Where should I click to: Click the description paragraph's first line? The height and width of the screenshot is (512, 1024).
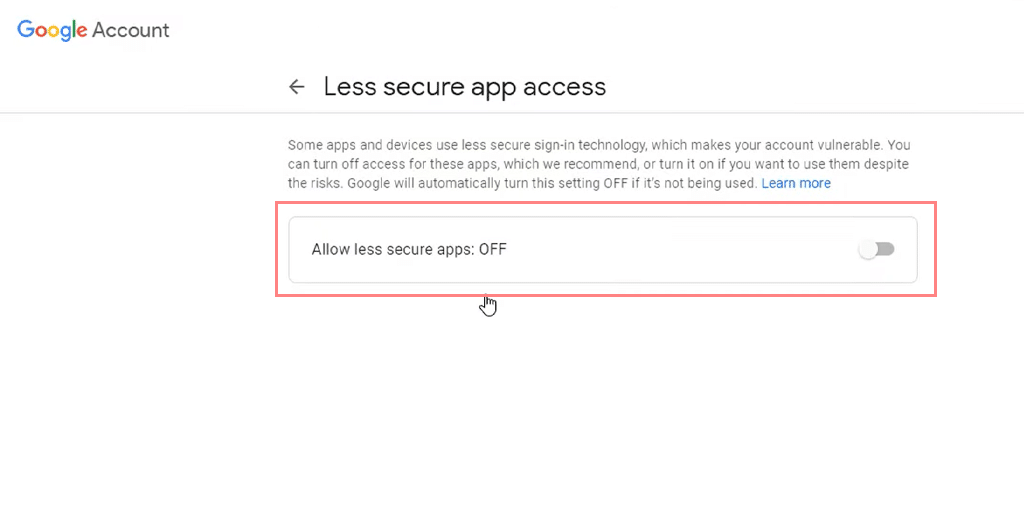click(598, 145)
